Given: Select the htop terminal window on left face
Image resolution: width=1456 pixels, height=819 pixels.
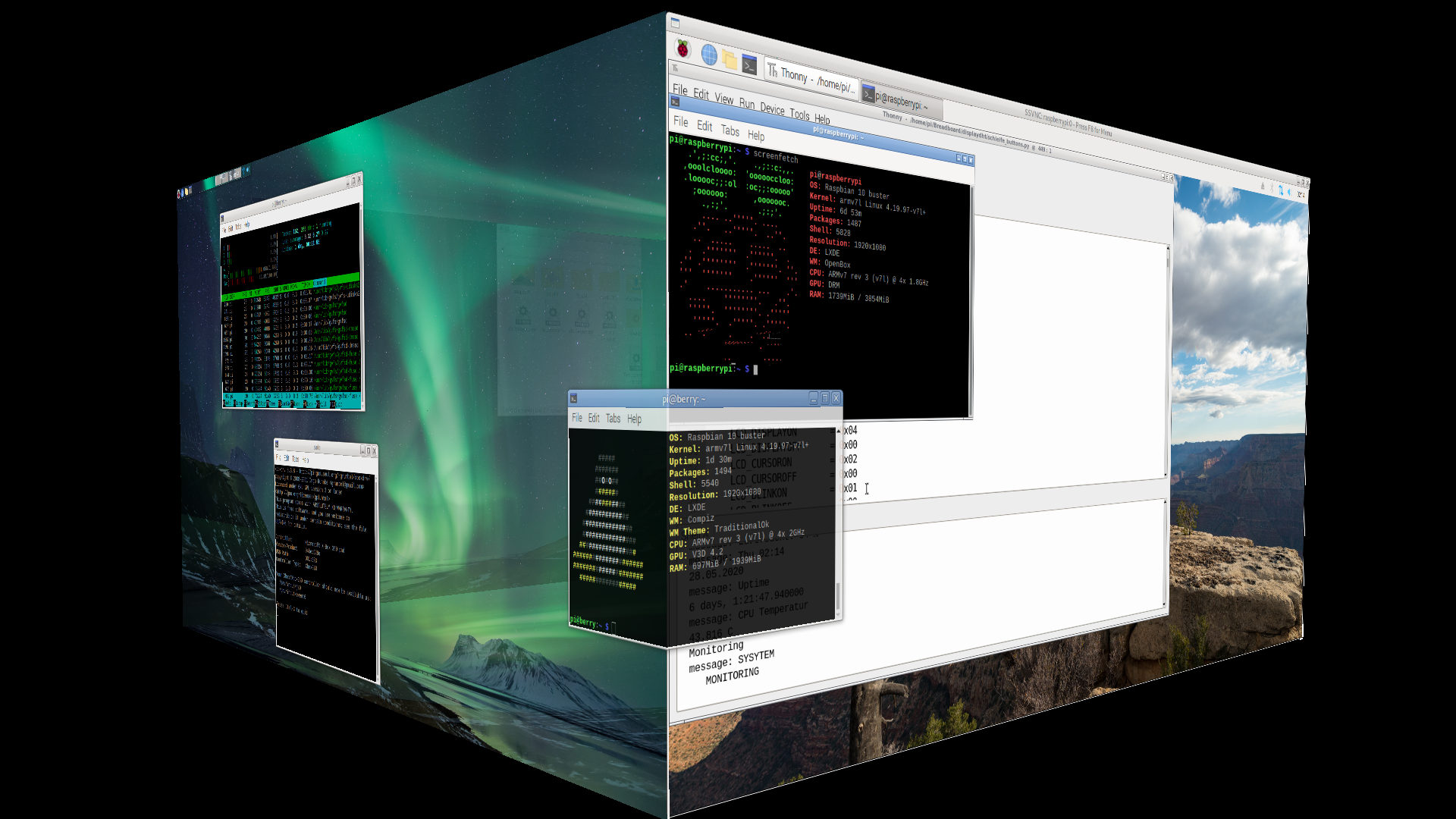Looking at the screenshot, I should pyautogui.click(x=292, y=303).
